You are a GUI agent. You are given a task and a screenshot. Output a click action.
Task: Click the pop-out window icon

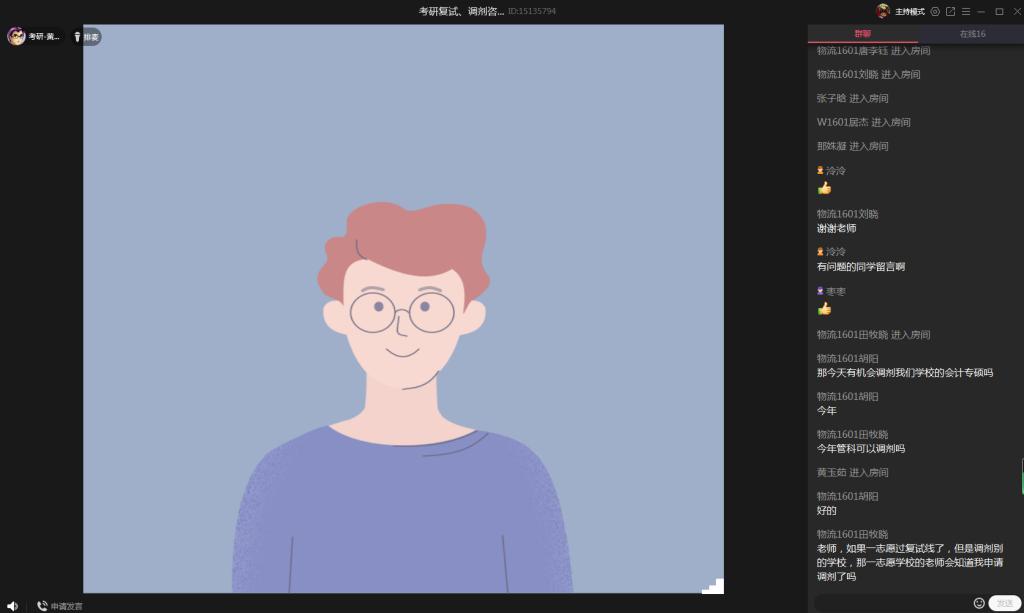[x=950, y=11]
